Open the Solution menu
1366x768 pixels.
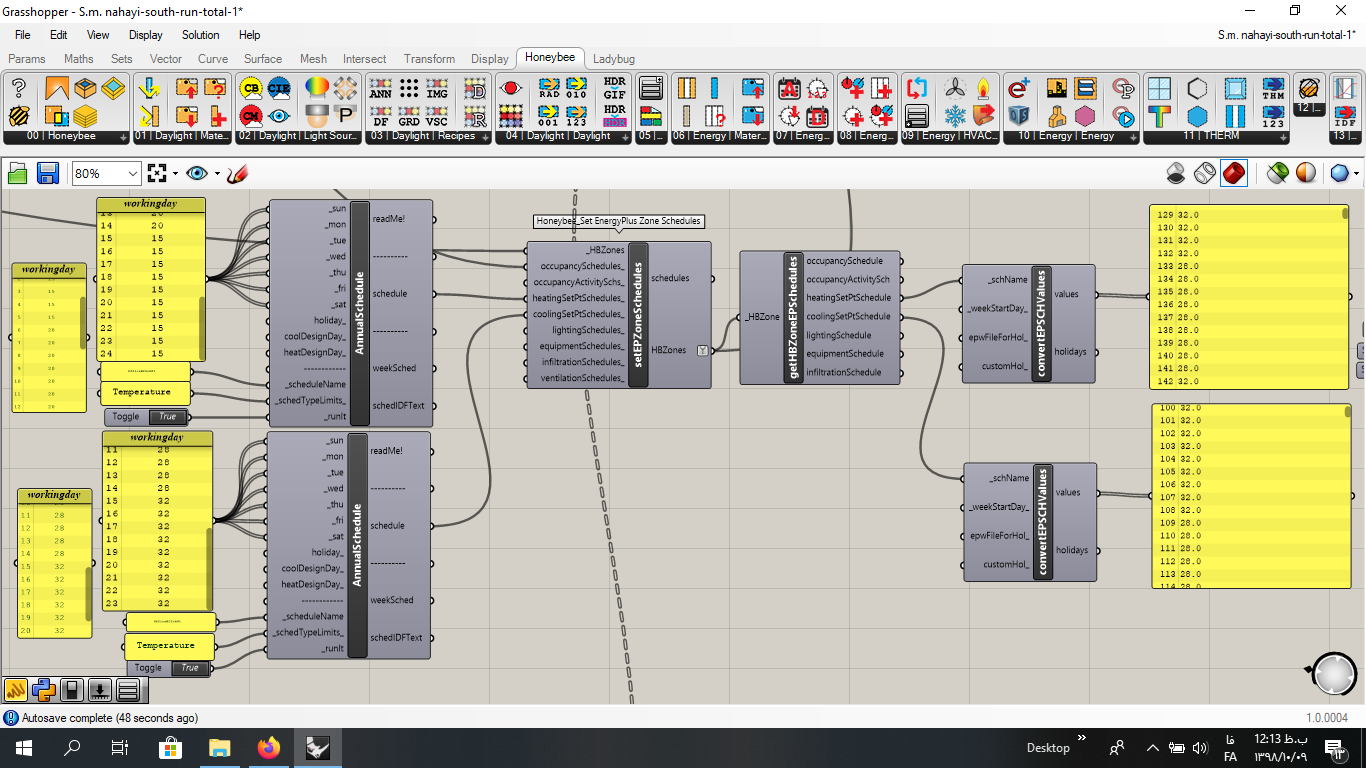(x=200, y=35)
